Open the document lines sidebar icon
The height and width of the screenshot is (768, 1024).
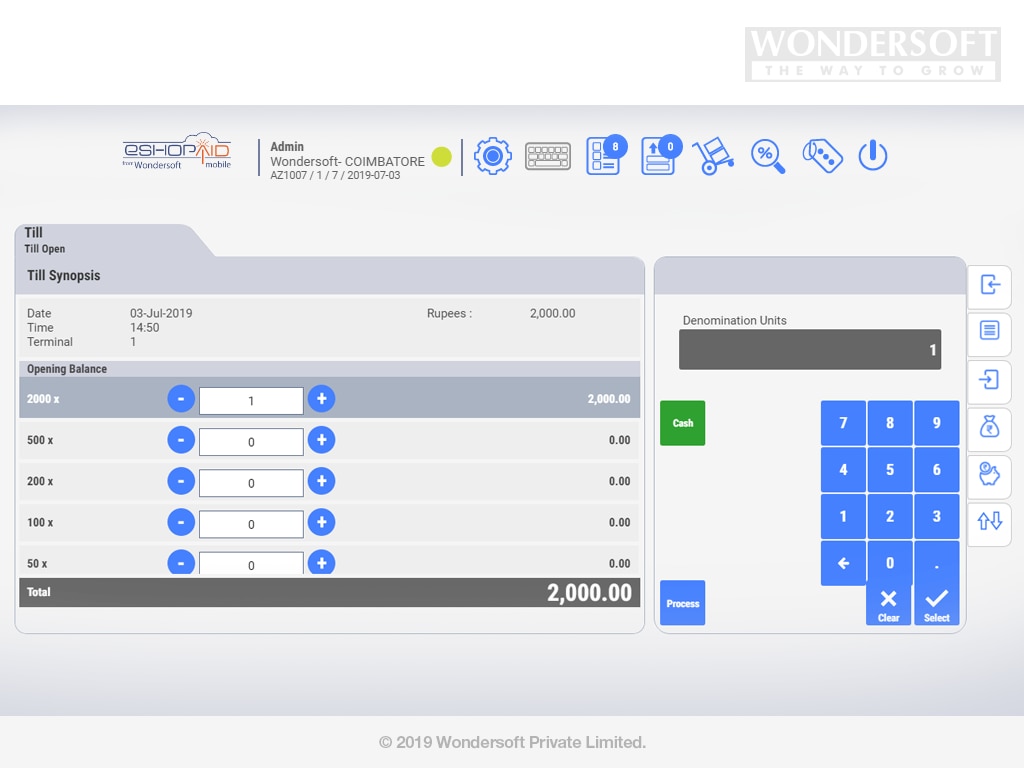coord(989,331)
